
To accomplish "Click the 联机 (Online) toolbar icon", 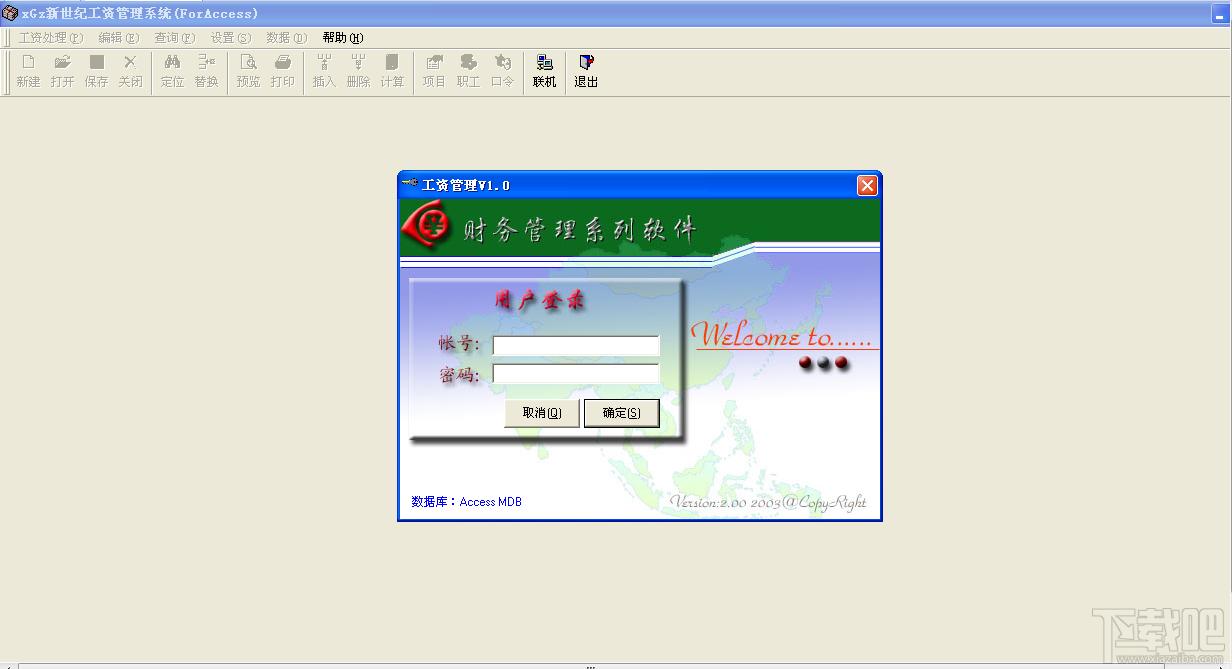I will click(x=544, y=71).
